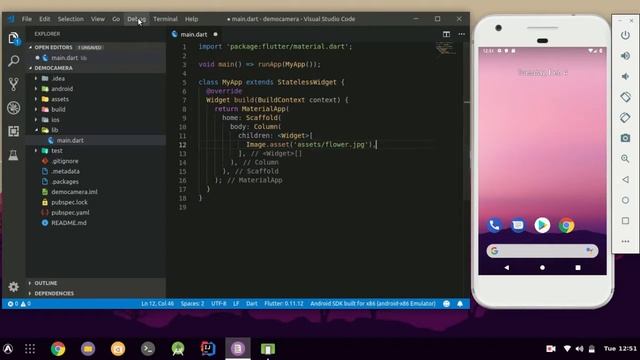Collapse the lib folder

[36, 130]
